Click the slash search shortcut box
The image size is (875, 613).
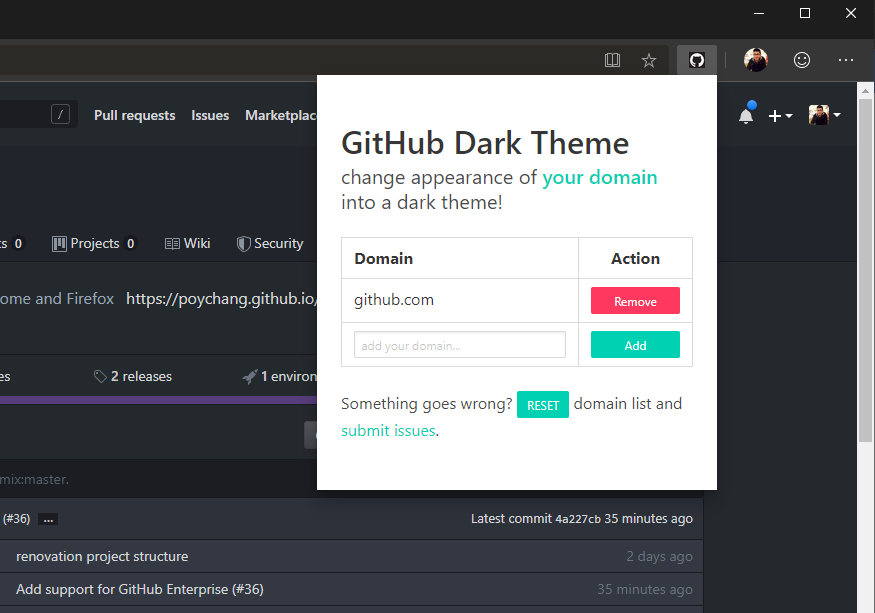60,114
